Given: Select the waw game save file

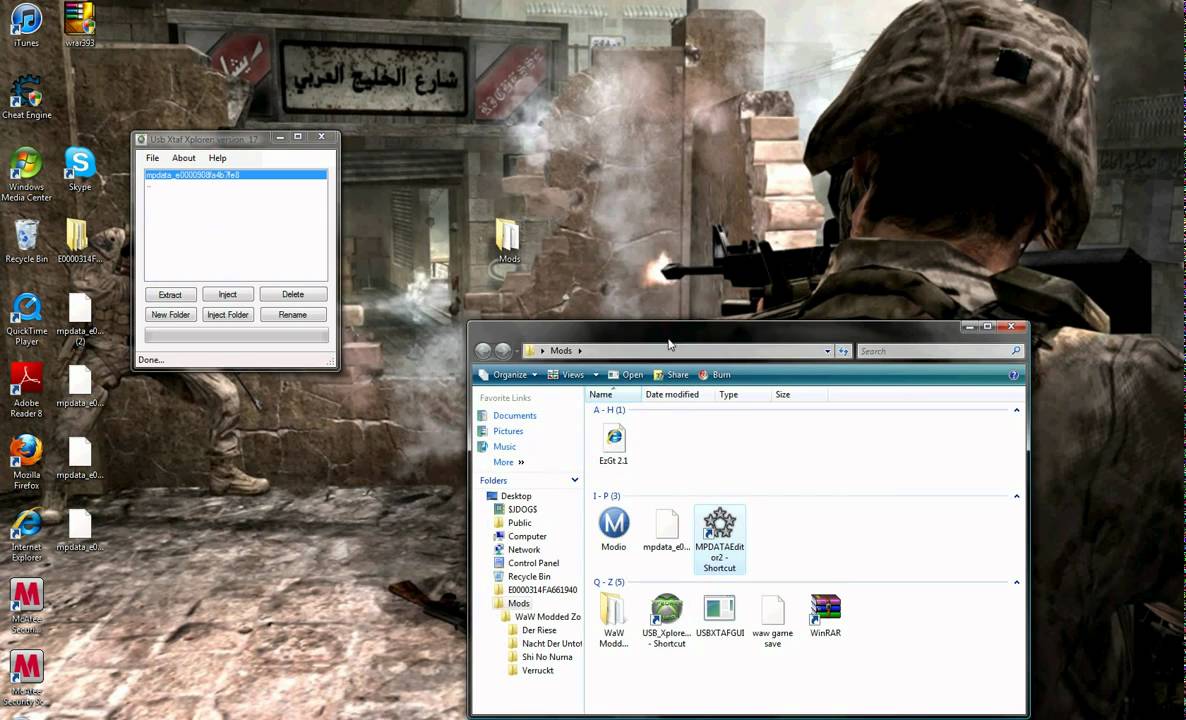Looking at the screenshot, I should (772, 621).
